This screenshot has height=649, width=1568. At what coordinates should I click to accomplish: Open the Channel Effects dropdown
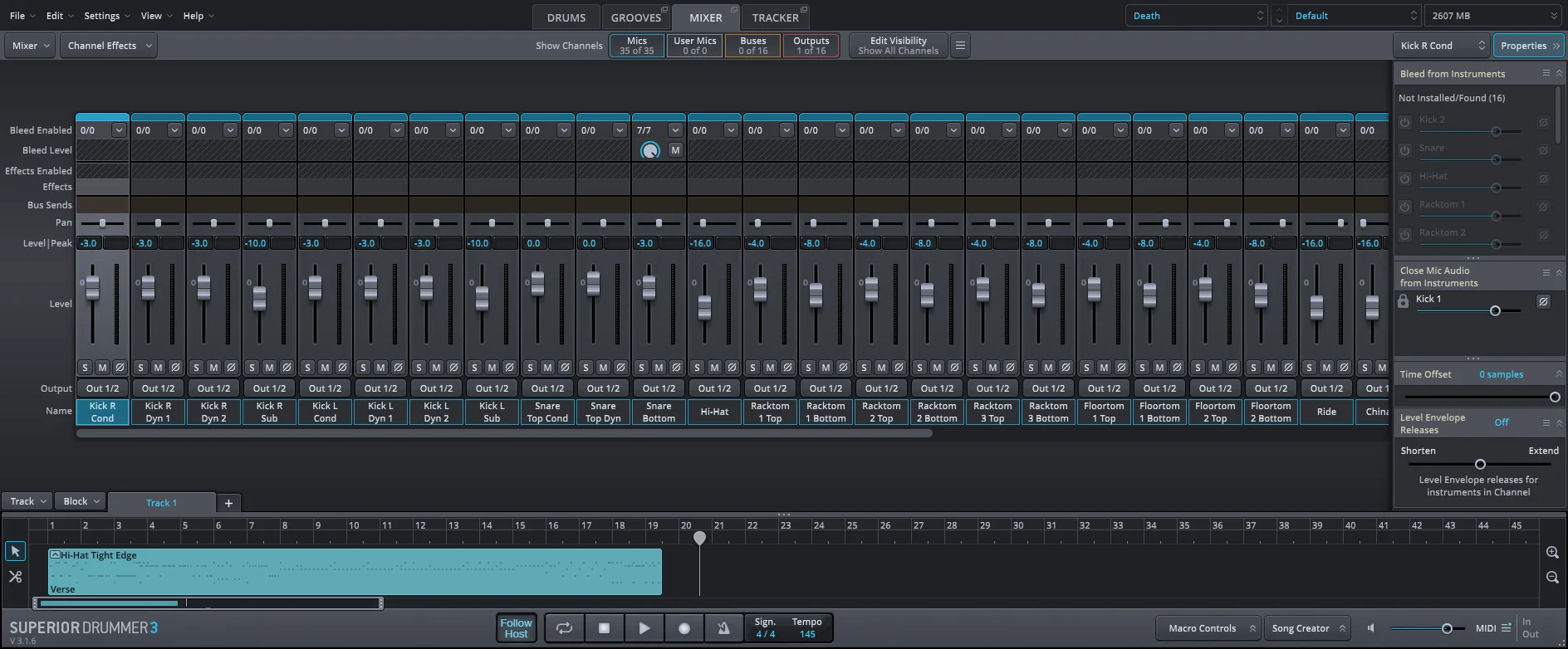pos(109,46)
